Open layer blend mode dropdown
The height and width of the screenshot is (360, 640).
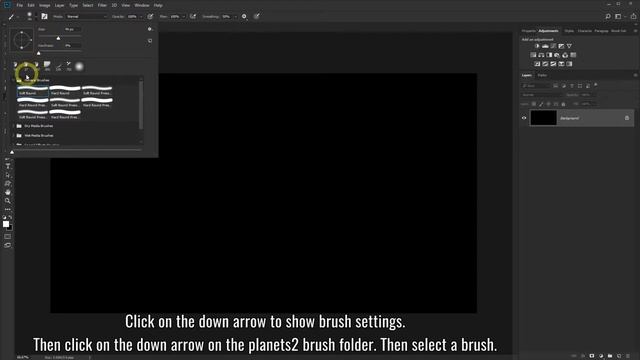541,95
